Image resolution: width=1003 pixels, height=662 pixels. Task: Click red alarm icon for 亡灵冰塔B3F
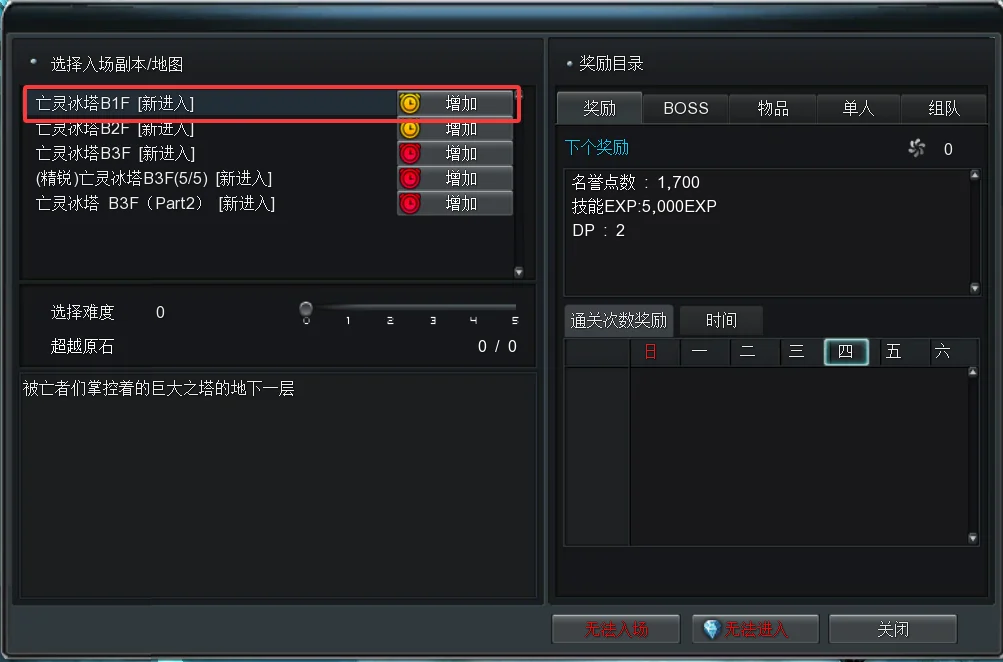410,154
